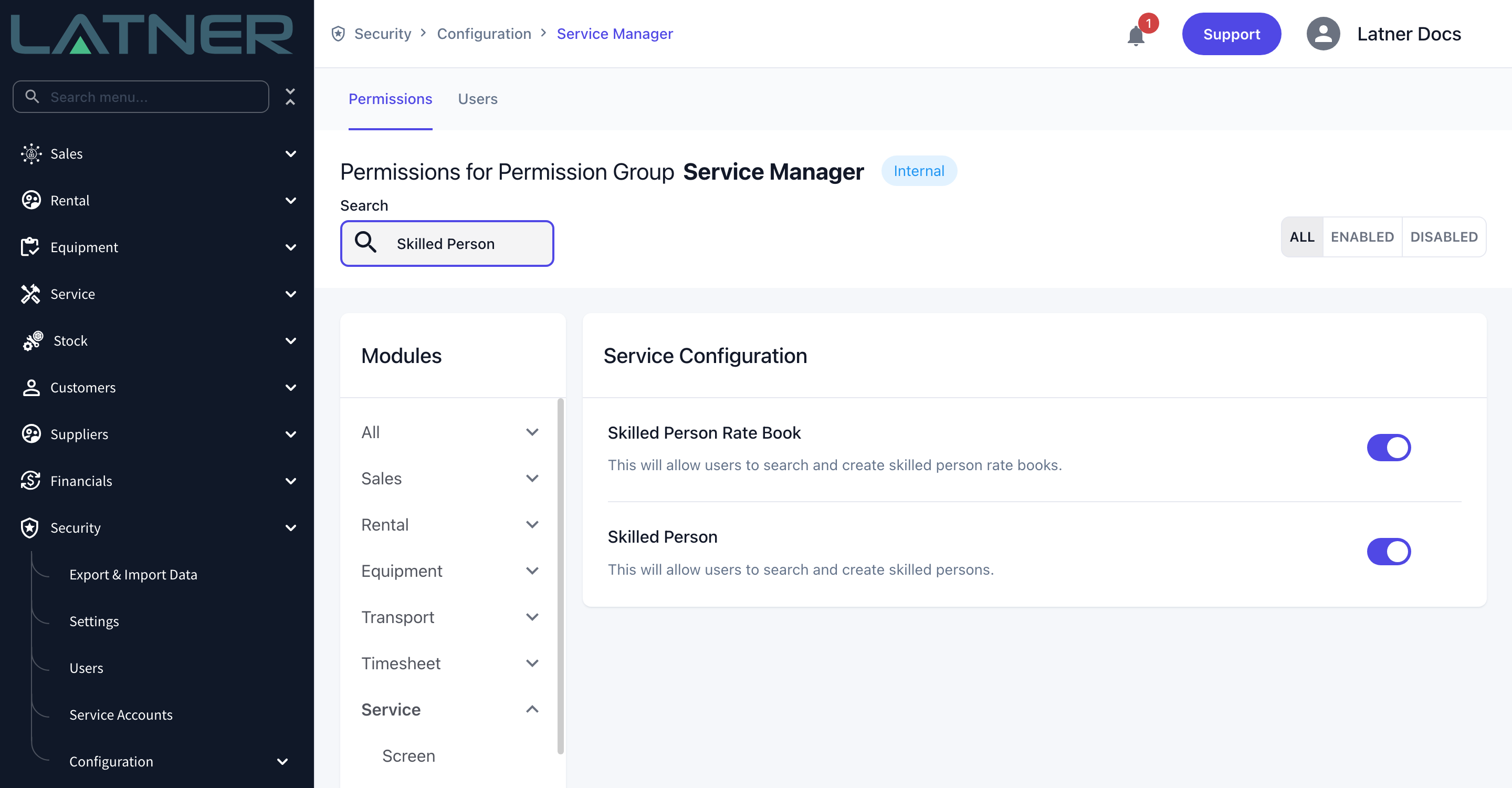Click the Security shield icon in sidebar
Image resolution: width=1512 pixels, height=788 pixels.
[x=30, y=528]
